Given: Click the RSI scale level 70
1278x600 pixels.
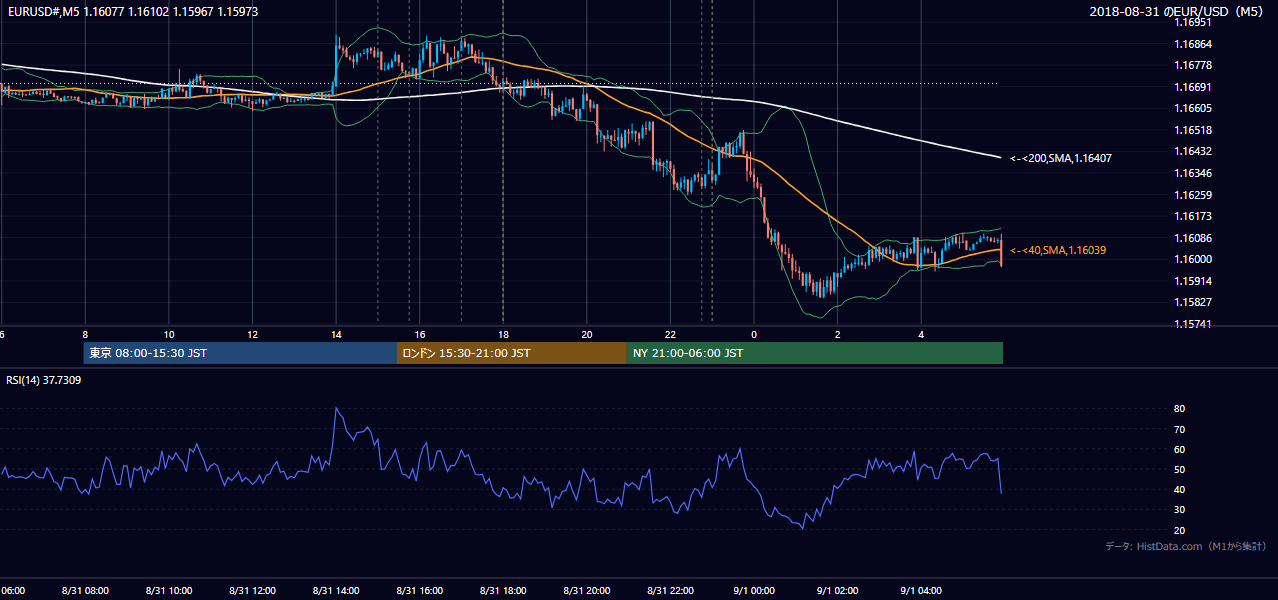Looking at the screenshot, I should (1179, 429).
